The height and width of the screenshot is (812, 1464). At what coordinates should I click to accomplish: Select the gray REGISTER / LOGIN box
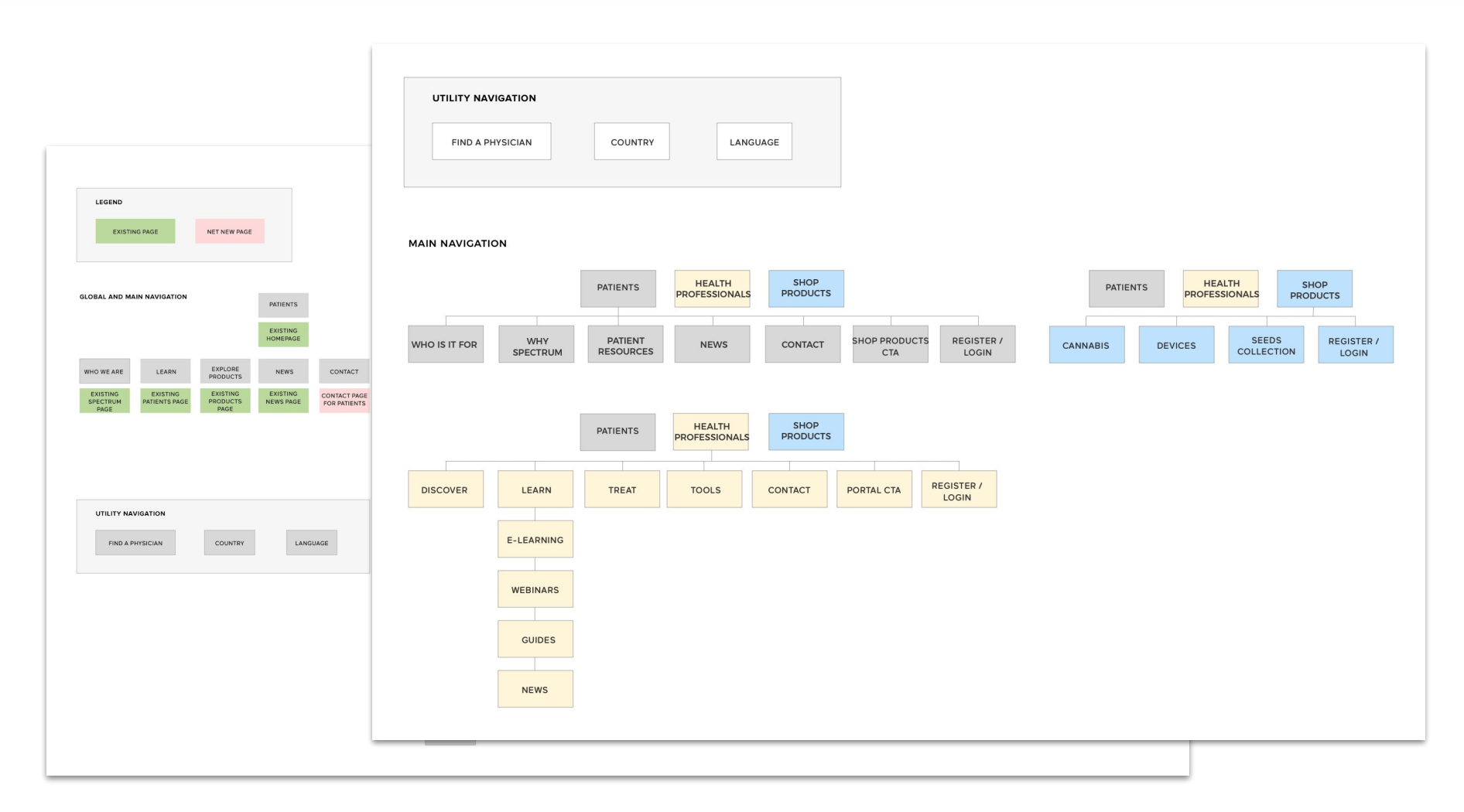(x=977, y=345)
